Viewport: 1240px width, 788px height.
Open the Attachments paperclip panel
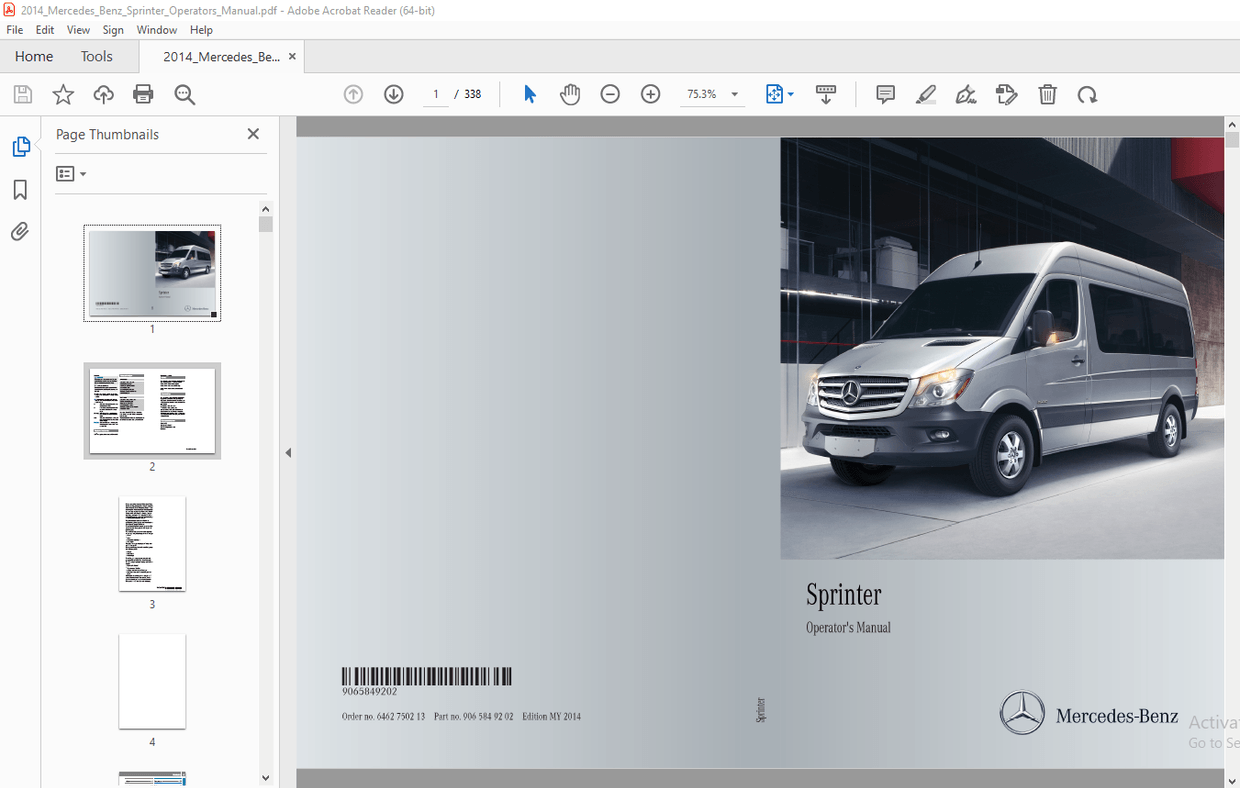pyautogui.click(x=19, y=231)
